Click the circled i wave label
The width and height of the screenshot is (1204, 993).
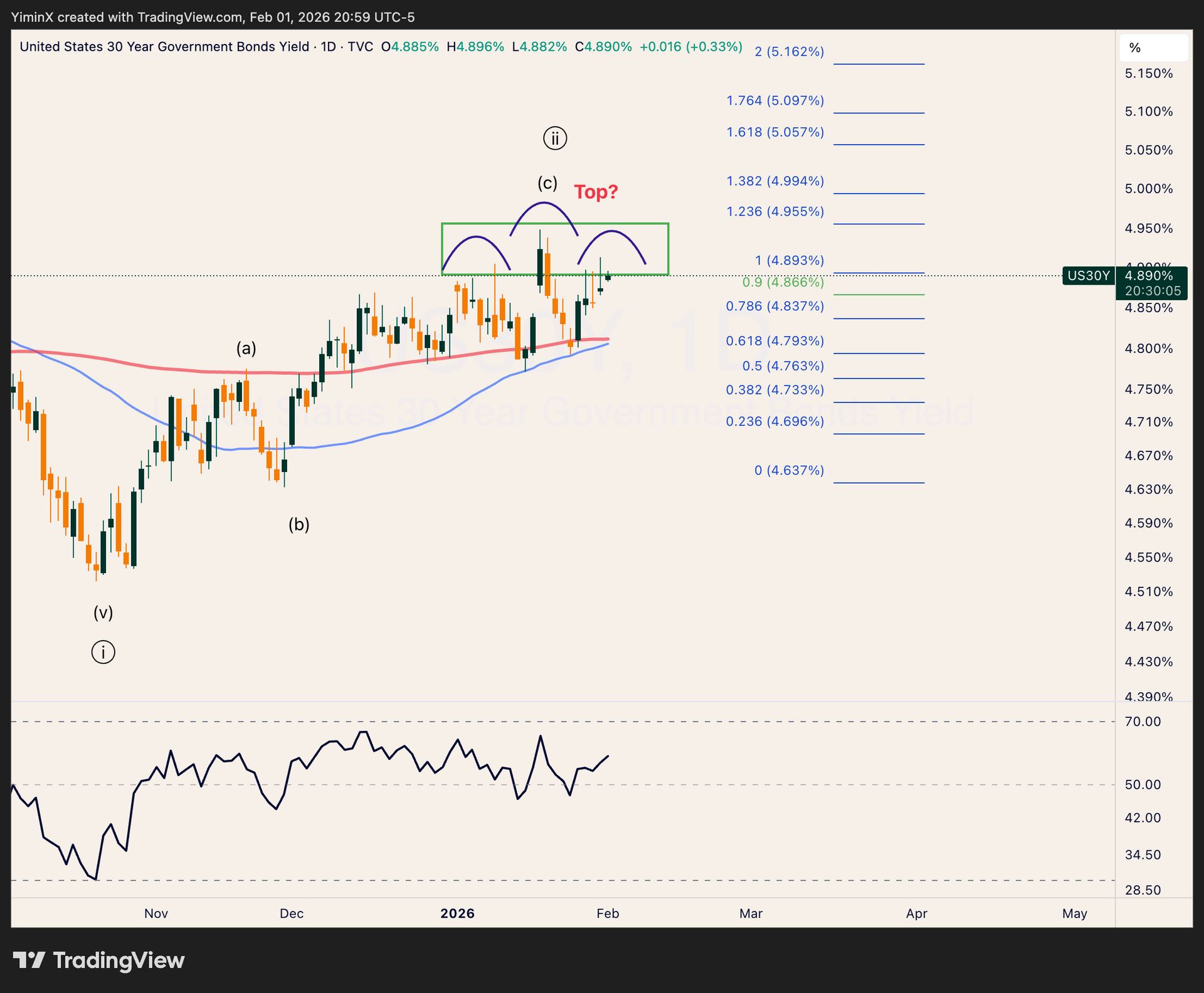[x=103, y=652]
